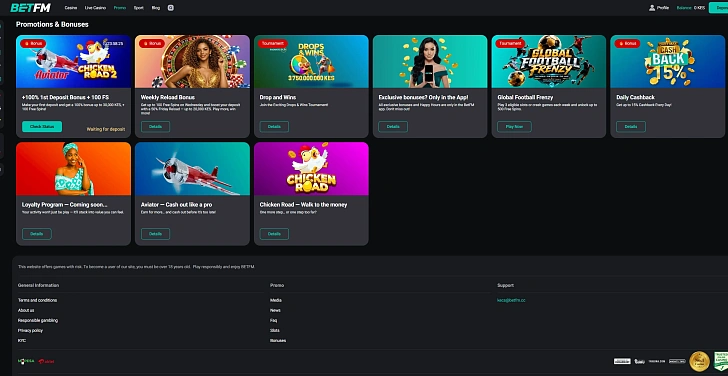Click the Global Football Frenzy banner image

click(549, 61)
